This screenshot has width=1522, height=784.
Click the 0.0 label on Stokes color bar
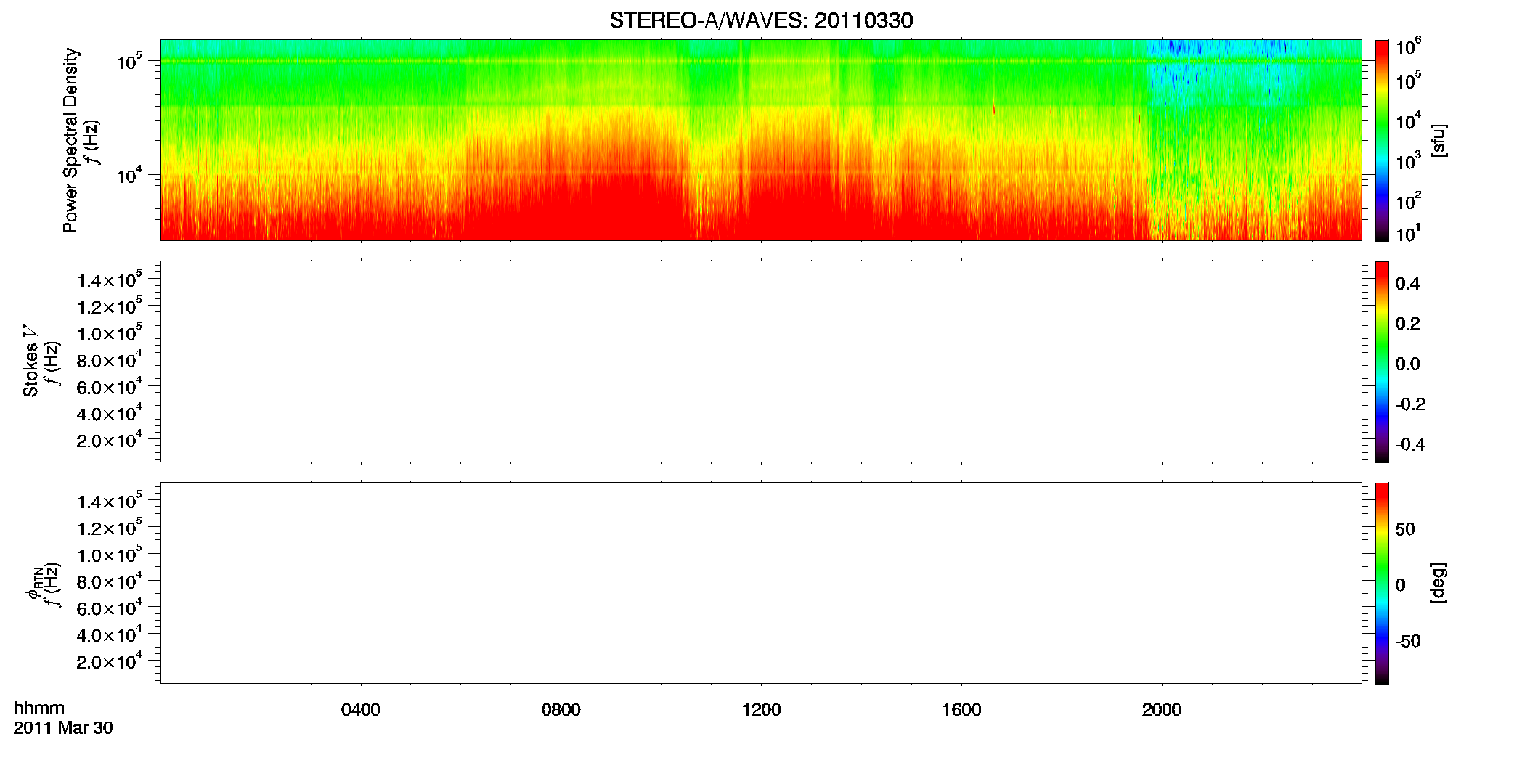[1407, 364]
